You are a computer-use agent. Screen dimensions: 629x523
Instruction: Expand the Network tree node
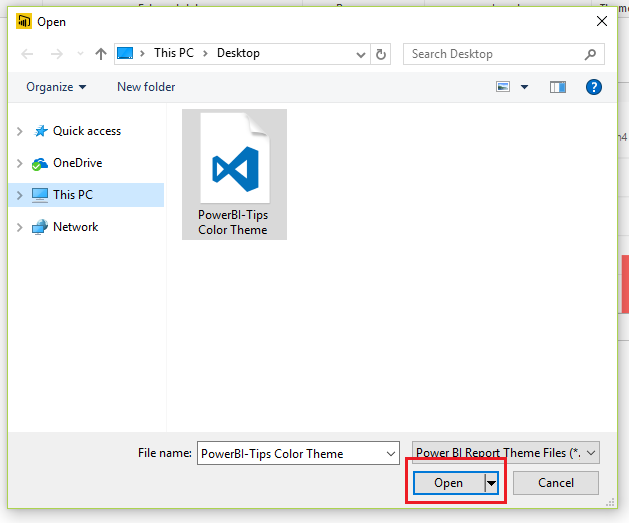[19, 227]
